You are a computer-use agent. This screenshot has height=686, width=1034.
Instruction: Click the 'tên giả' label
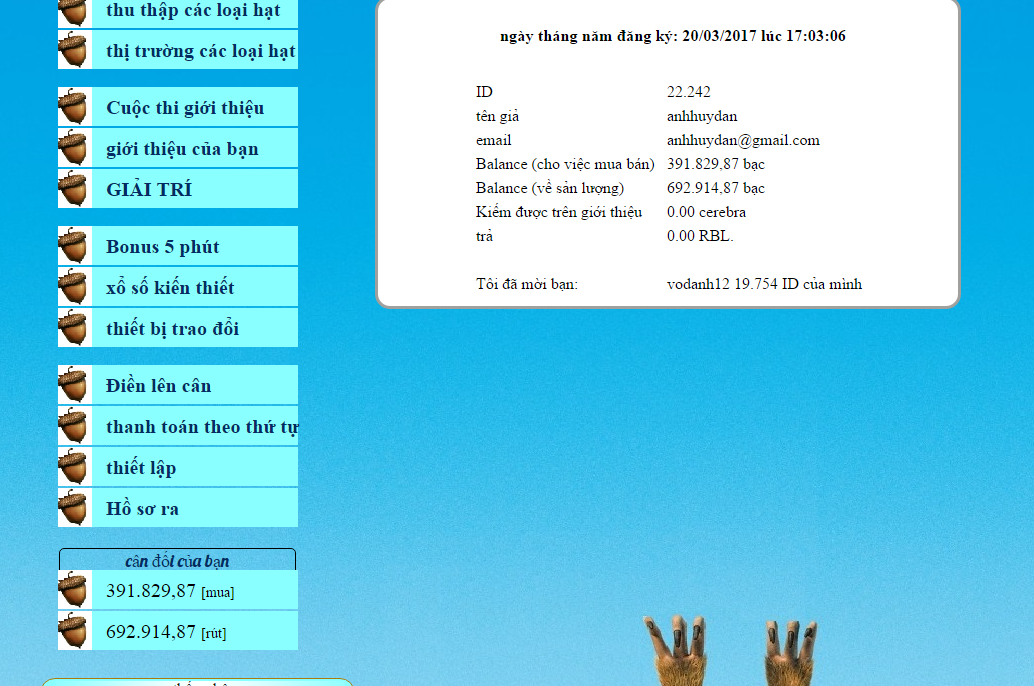point(497,116)
